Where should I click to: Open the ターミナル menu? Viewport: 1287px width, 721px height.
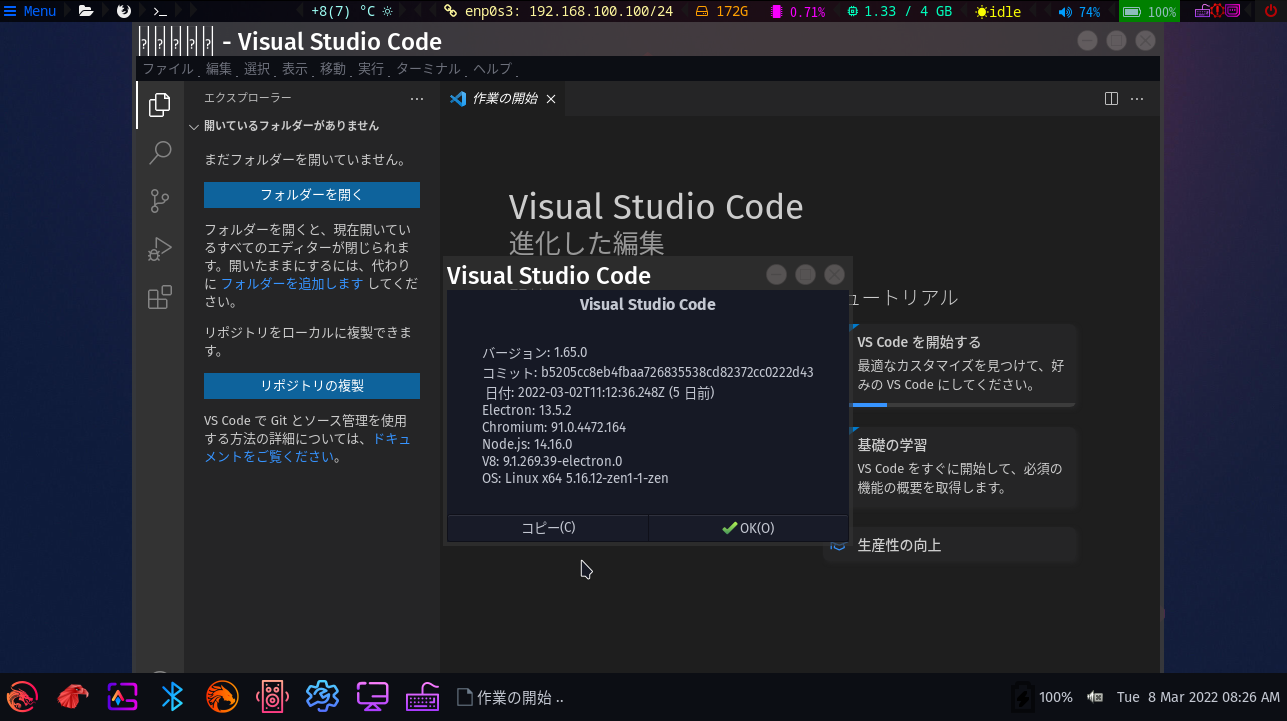pyautogui.click(x=428, y=69)
